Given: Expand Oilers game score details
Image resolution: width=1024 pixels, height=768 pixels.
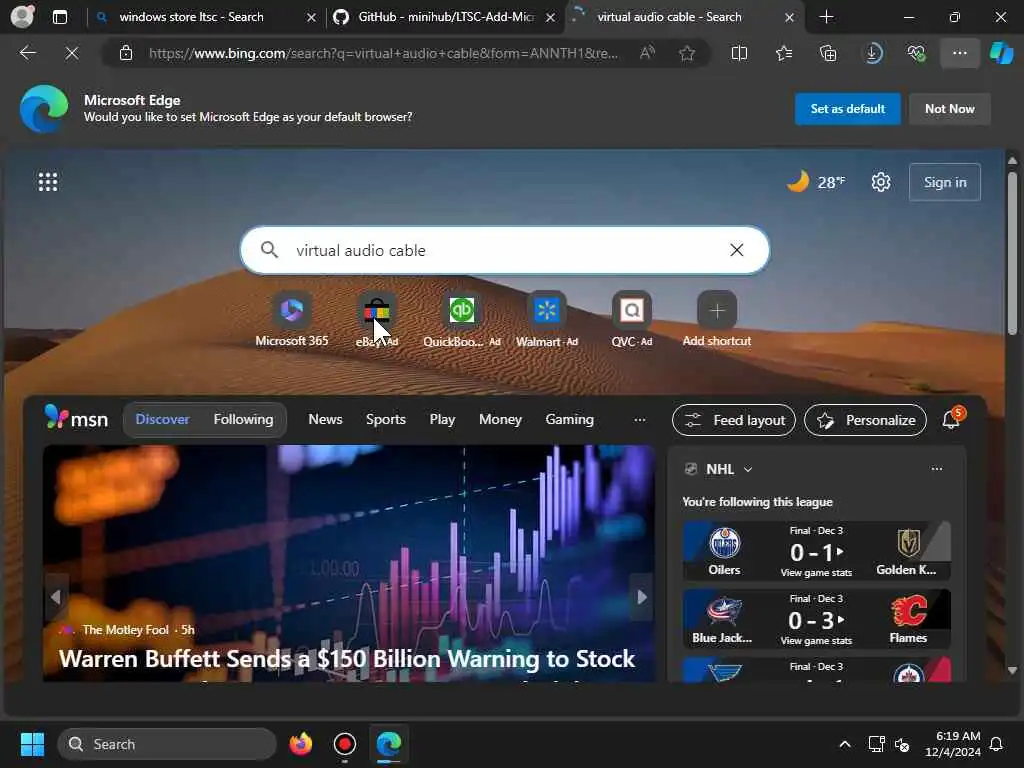Looking at the screenshot, I should coord(840,552).
